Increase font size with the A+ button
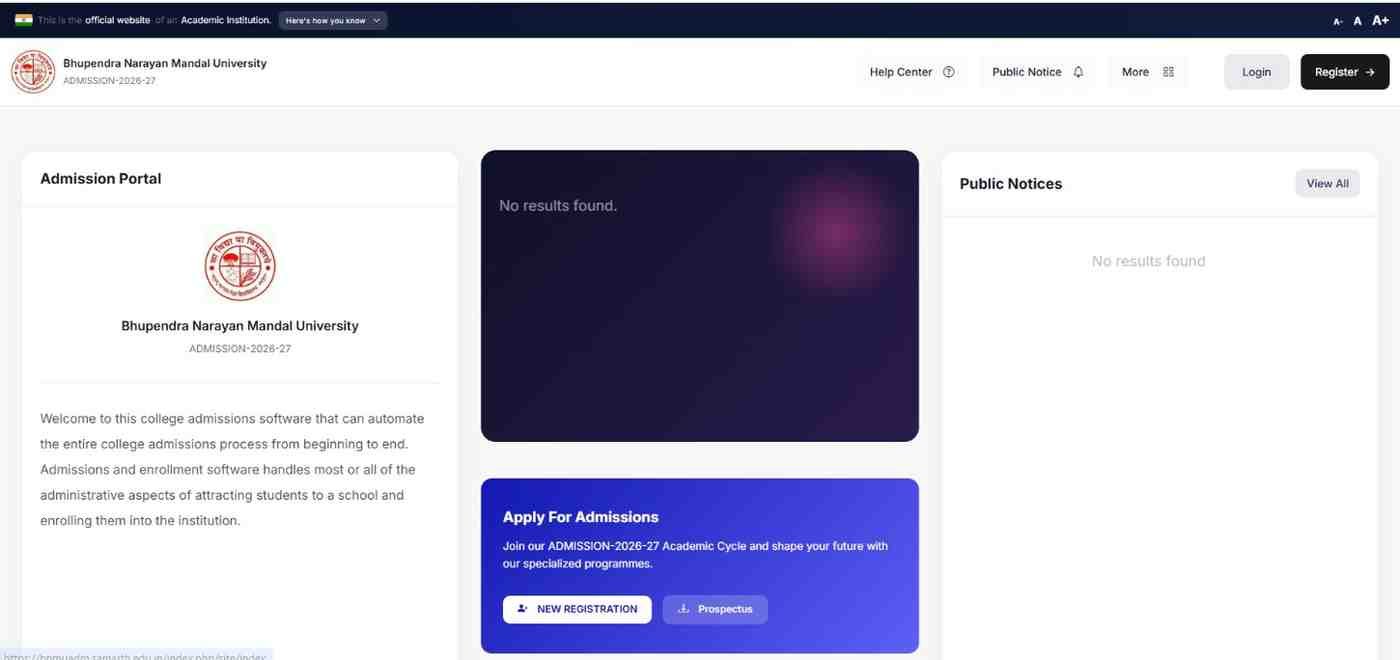The image size is (1400, 660). pos(1381,20)
